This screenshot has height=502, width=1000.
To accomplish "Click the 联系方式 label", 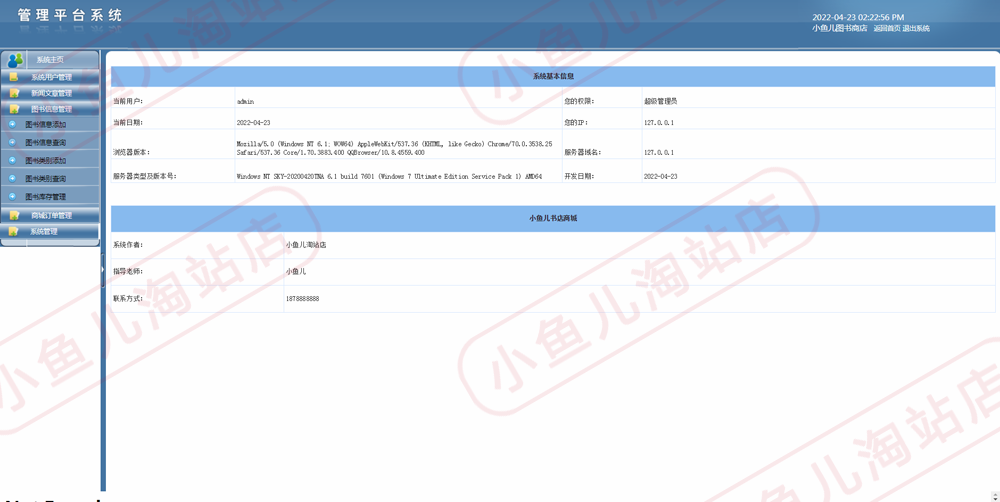I will 128,299.
